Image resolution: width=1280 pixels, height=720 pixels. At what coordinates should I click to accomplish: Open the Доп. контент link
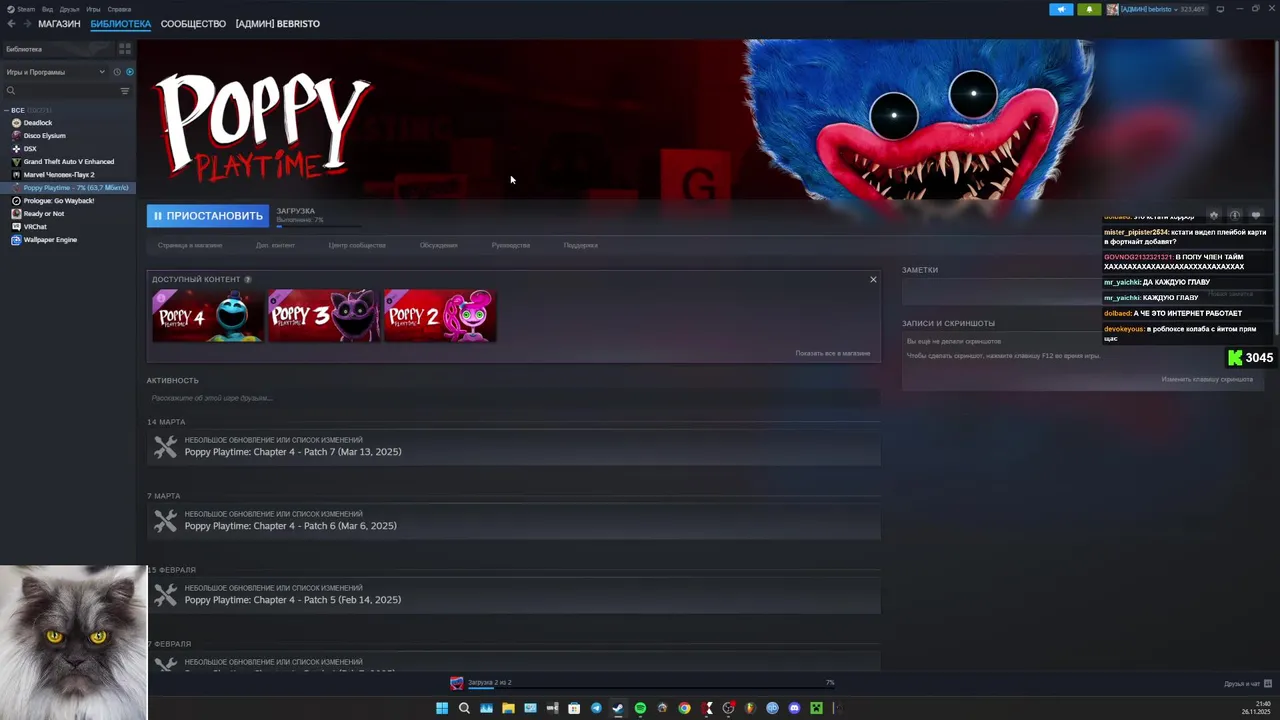click(275, 245)
